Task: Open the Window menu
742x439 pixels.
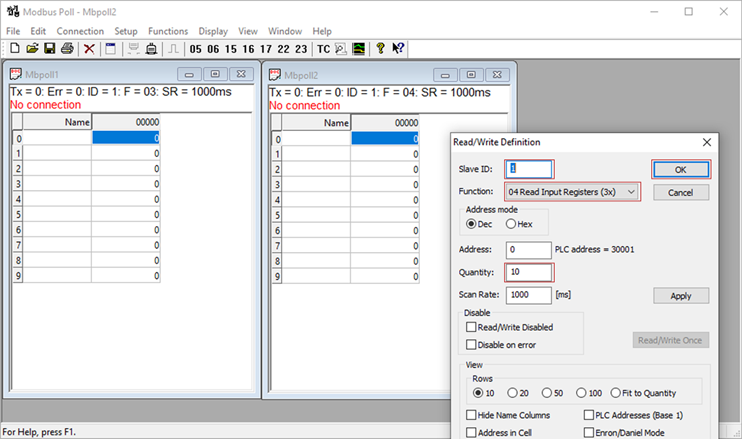Action: pos(285,31)
